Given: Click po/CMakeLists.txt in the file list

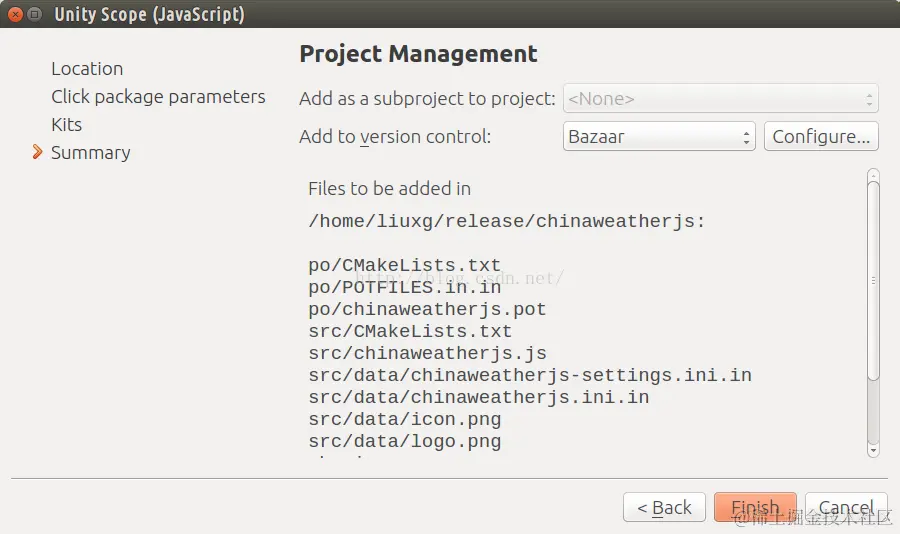Looking at the screenshot, I should (x=405, y=265).
